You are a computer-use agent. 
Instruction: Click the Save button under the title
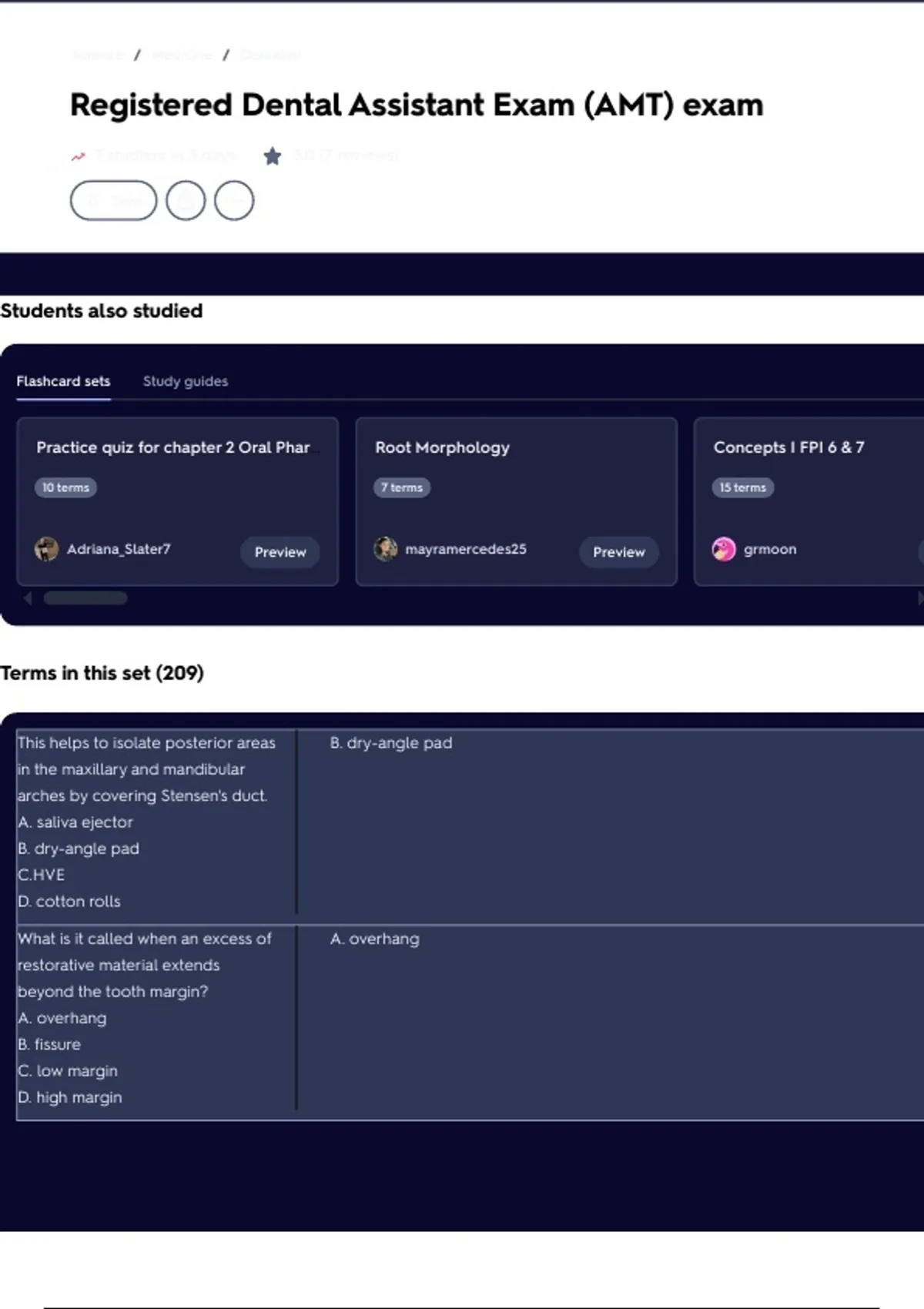pyautogui.click(x=113, y=201)
